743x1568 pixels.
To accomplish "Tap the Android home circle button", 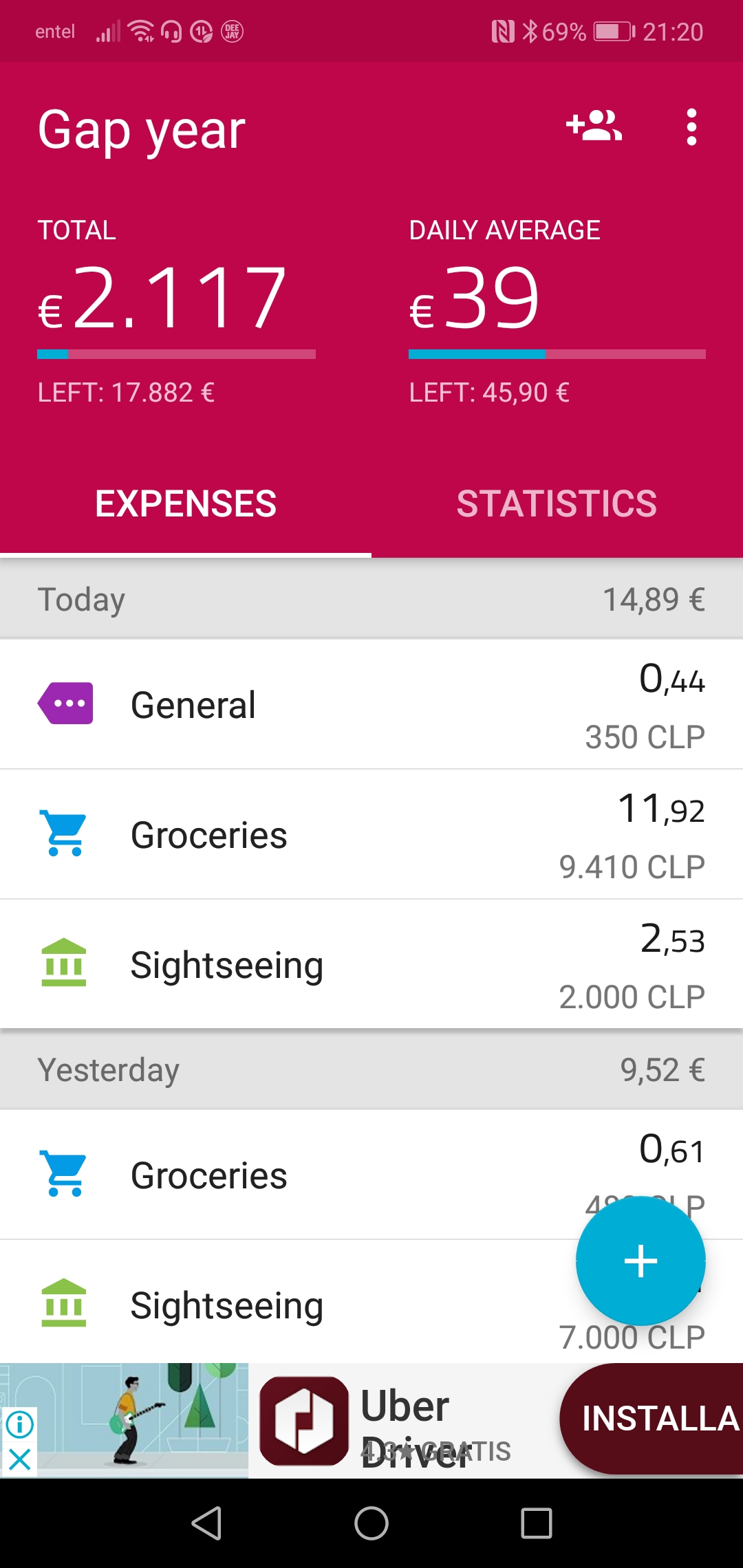I will (371, 1523).
